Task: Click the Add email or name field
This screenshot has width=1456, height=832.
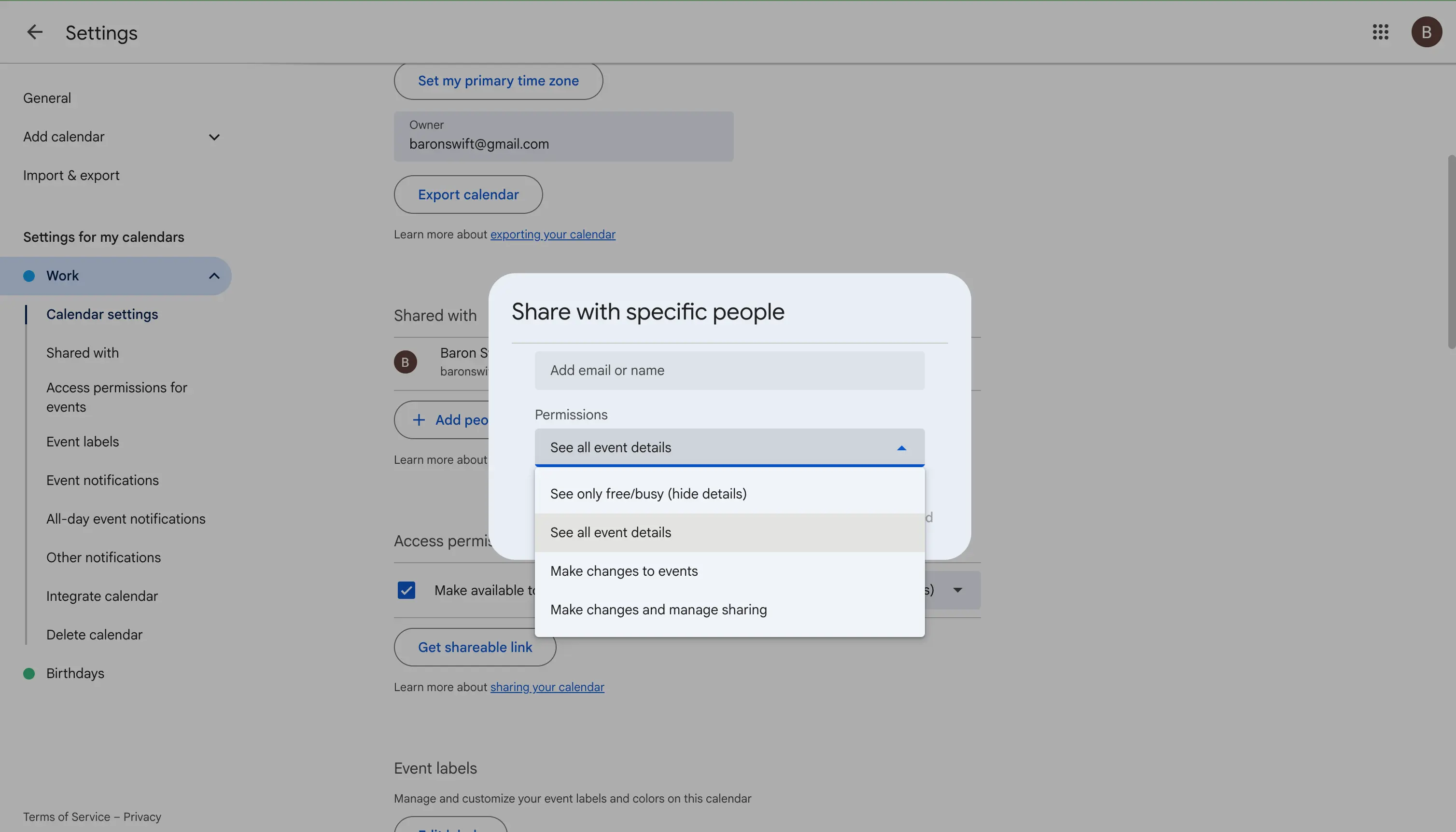Action: pyautogui.click(x=729, y=370)
